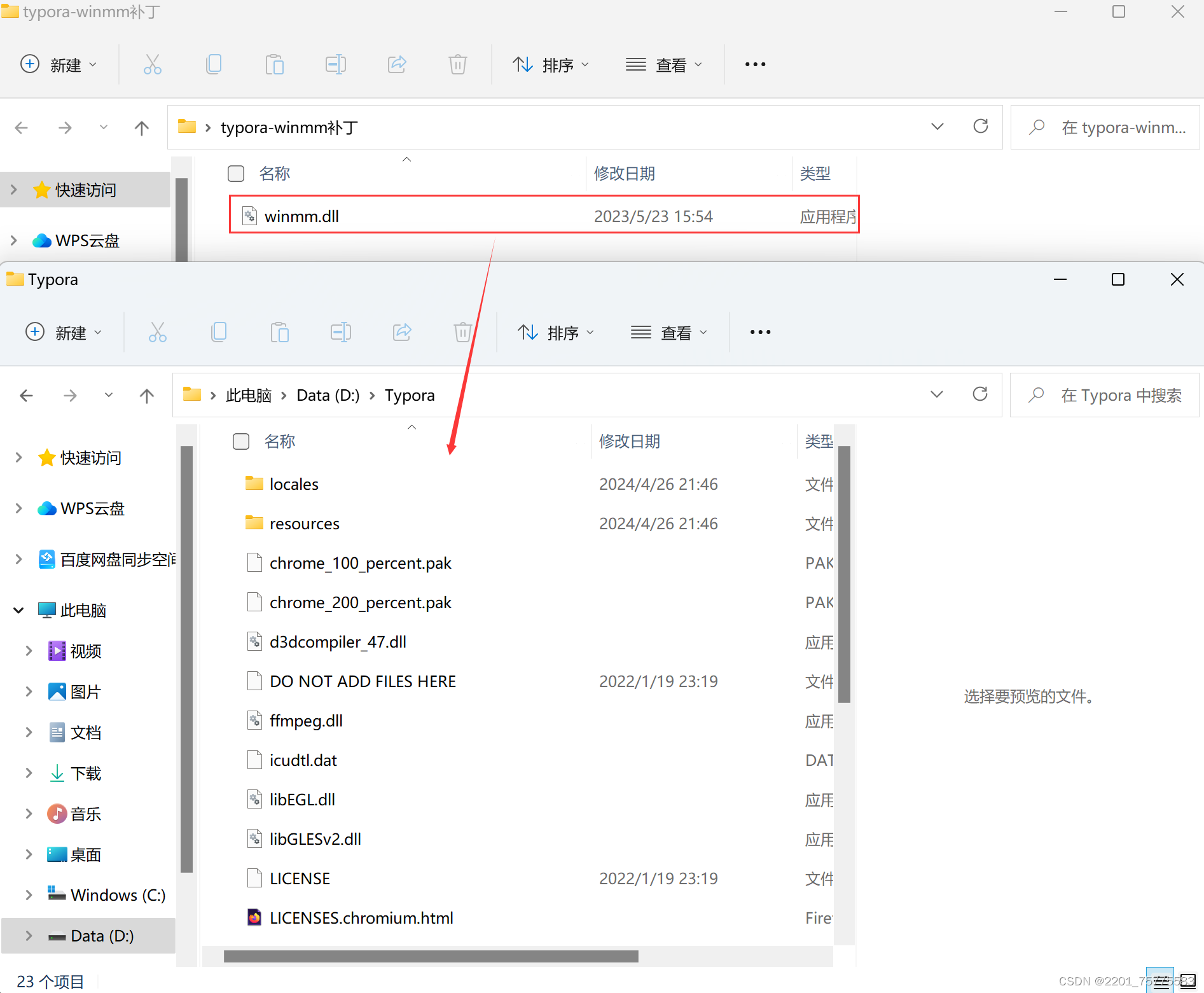Expand 视频 tree node

[29, 651]
